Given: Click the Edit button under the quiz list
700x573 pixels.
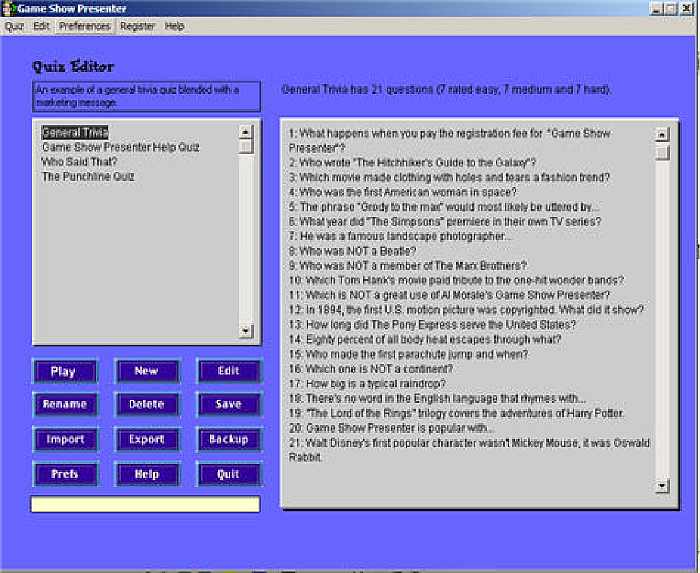Looking at the screenshot, I should click(229, 371).
